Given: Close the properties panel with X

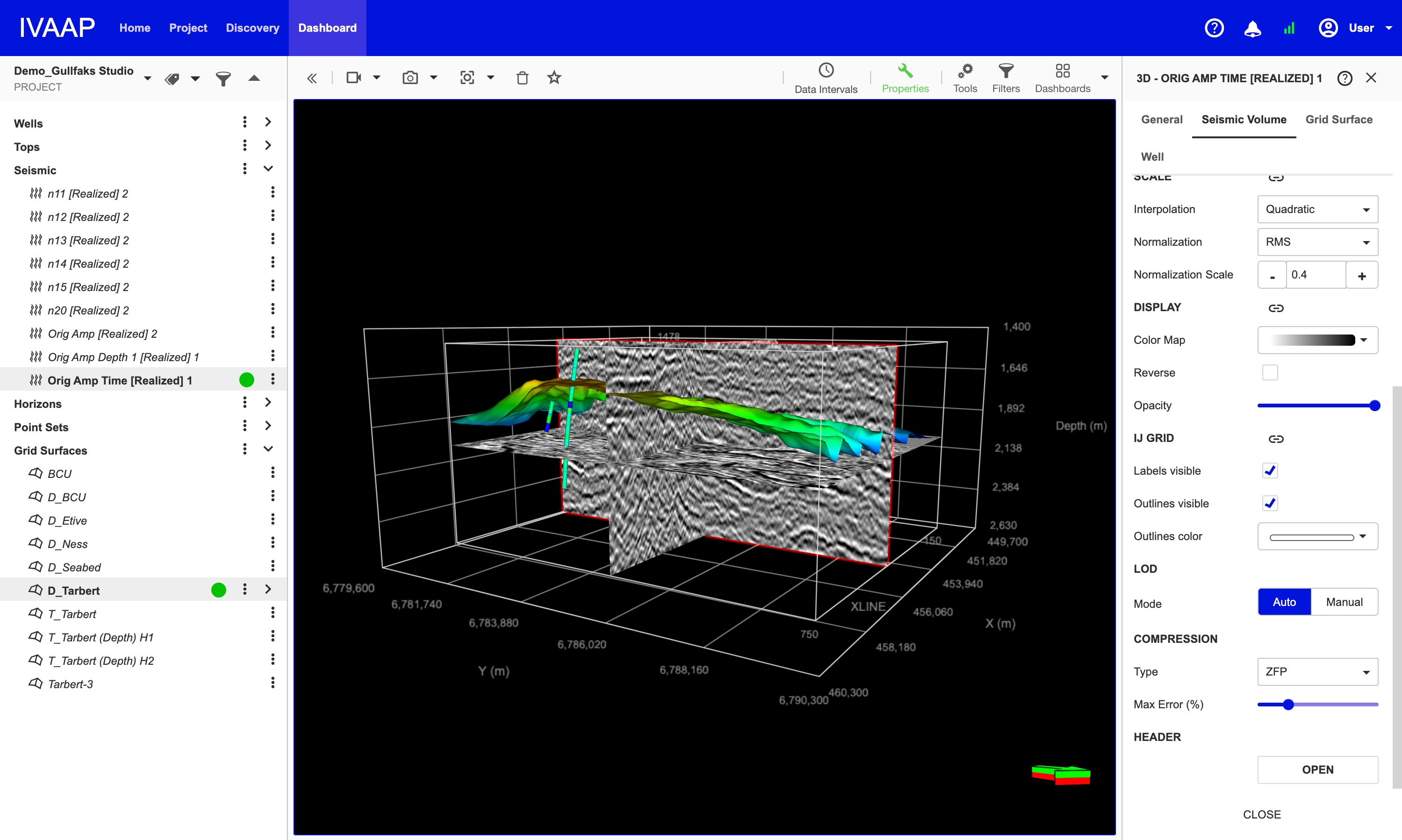Looking at the screenshot, I should pyautogui.click(x=1371, y=78).
